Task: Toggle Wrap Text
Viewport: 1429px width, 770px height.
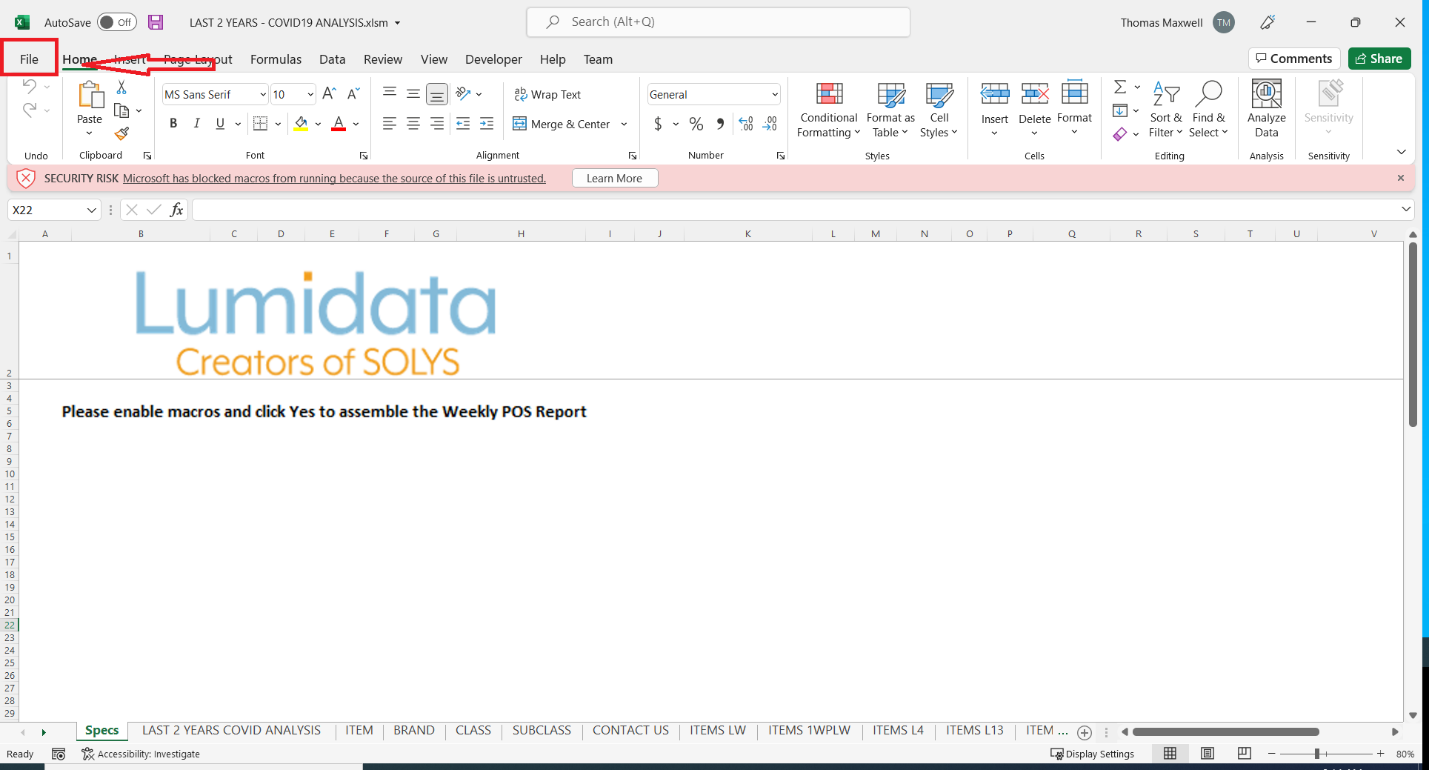Action: [x=547, y=95]
